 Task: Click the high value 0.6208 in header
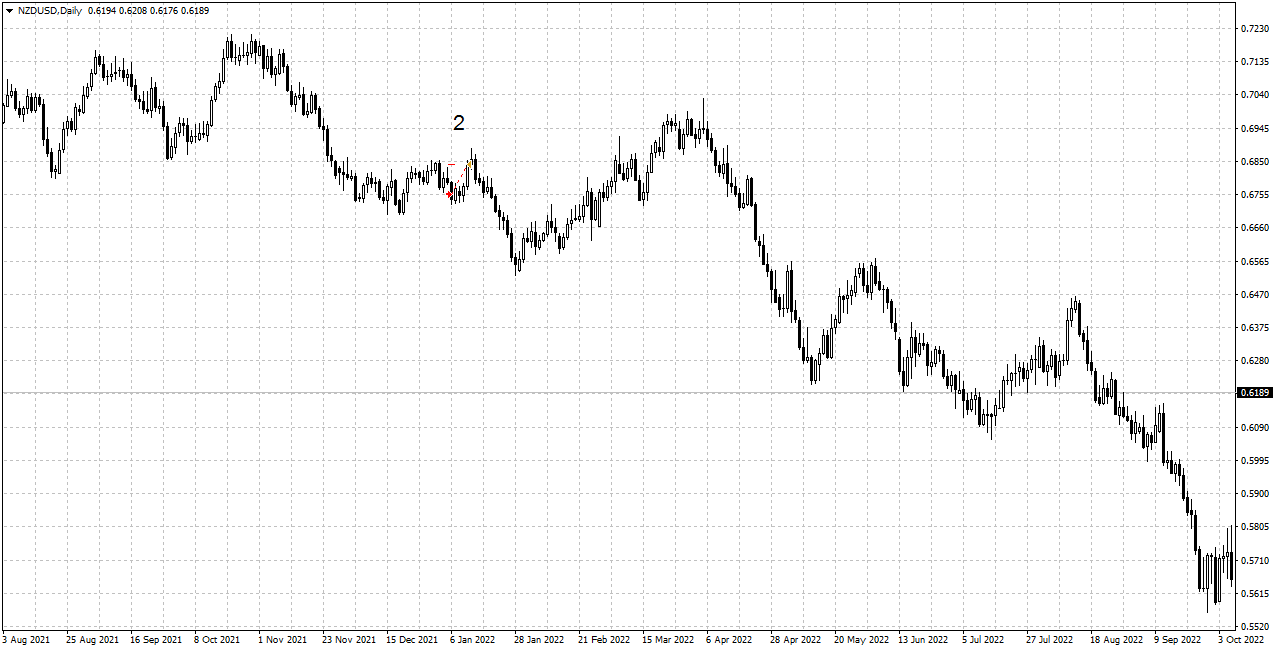[133, 9]
